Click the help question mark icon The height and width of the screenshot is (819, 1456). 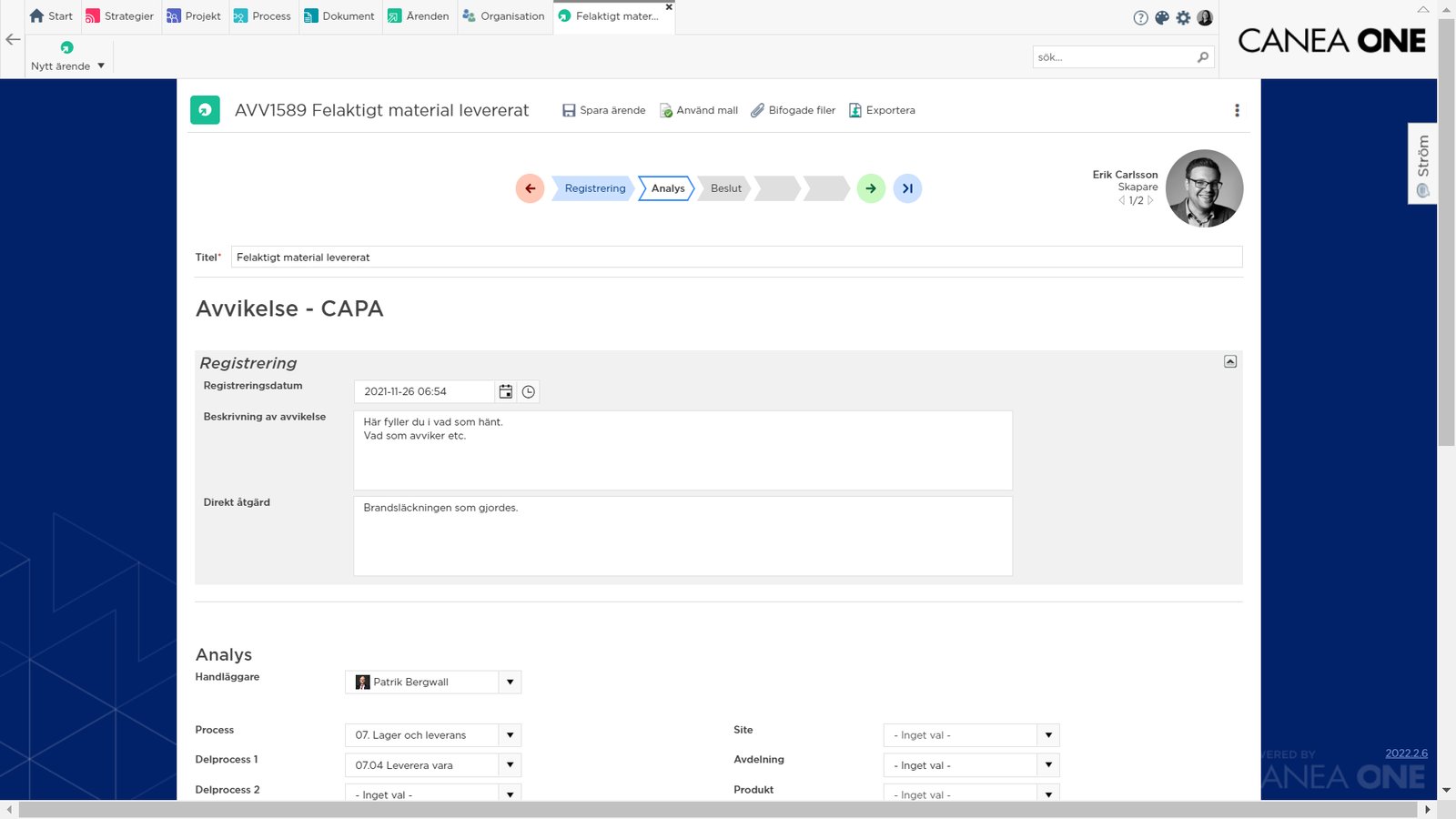tap(1140, 17)
